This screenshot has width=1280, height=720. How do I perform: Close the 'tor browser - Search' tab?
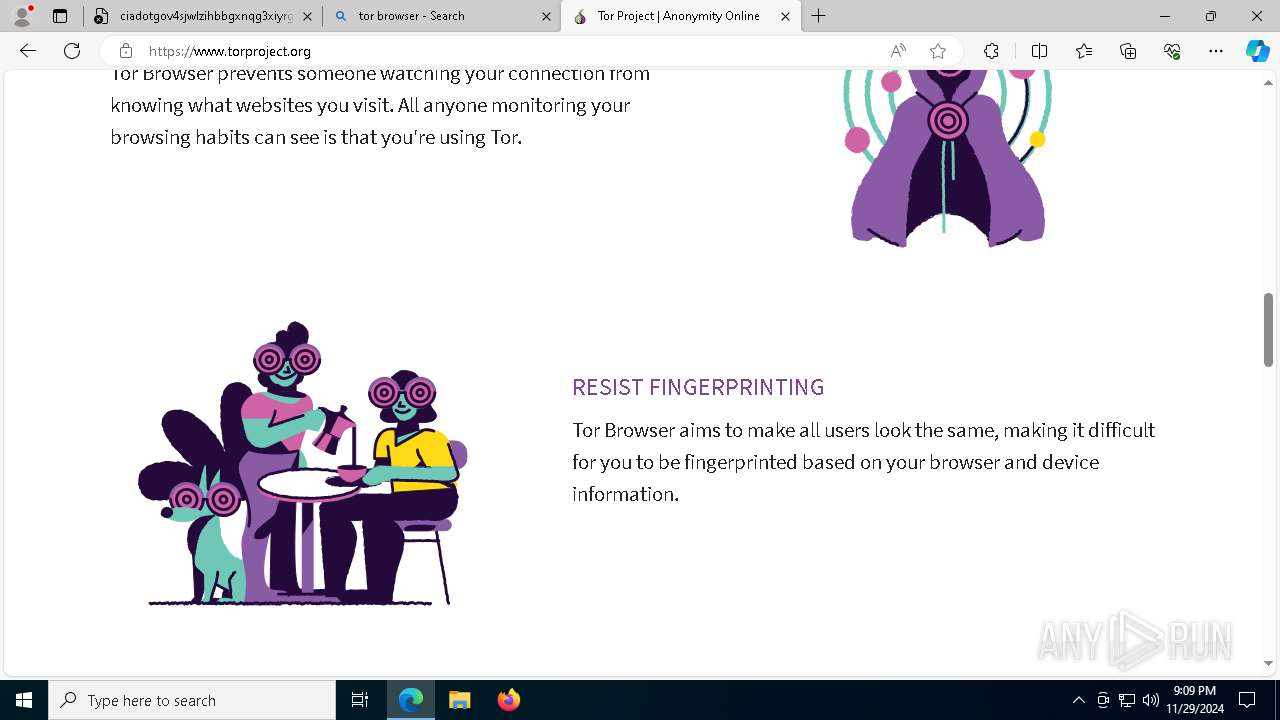tap(546, 16)
